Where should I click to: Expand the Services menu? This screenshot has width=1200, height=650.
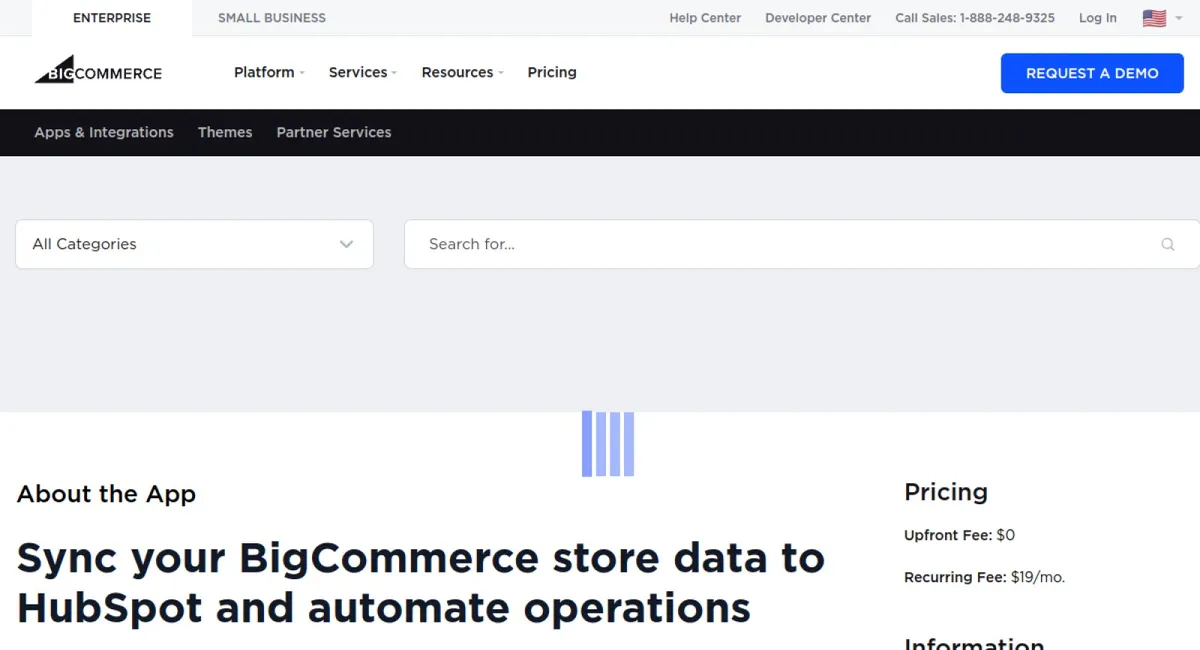(362, 72)
